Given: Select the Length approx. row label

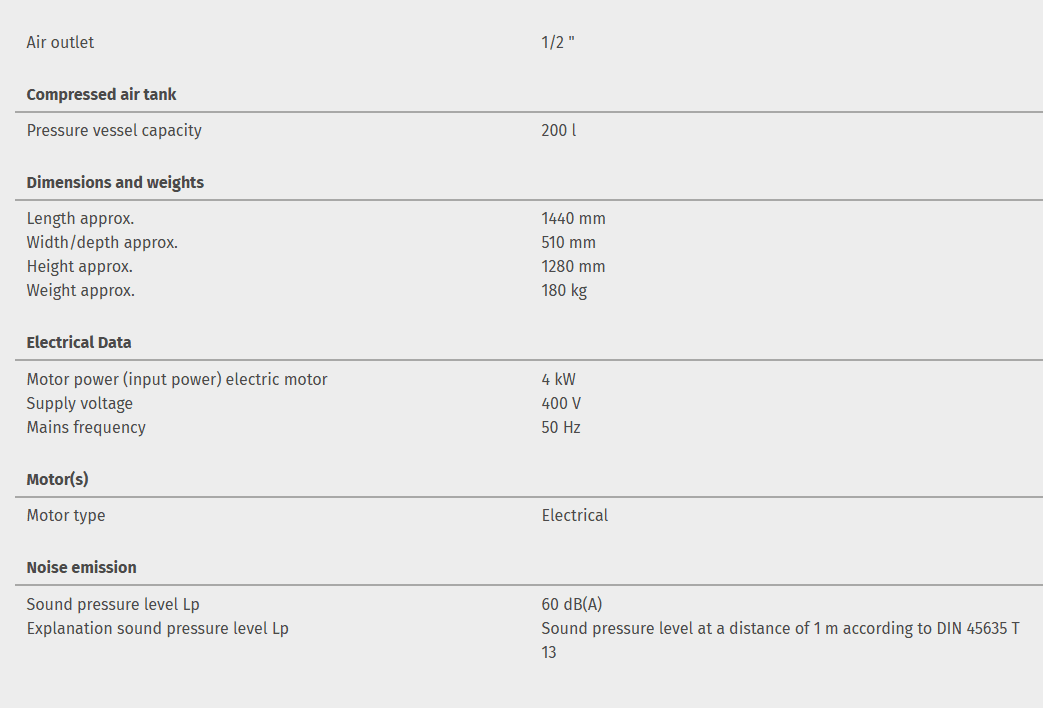Looking at the screenshot, I should click(x=80, y=218).
